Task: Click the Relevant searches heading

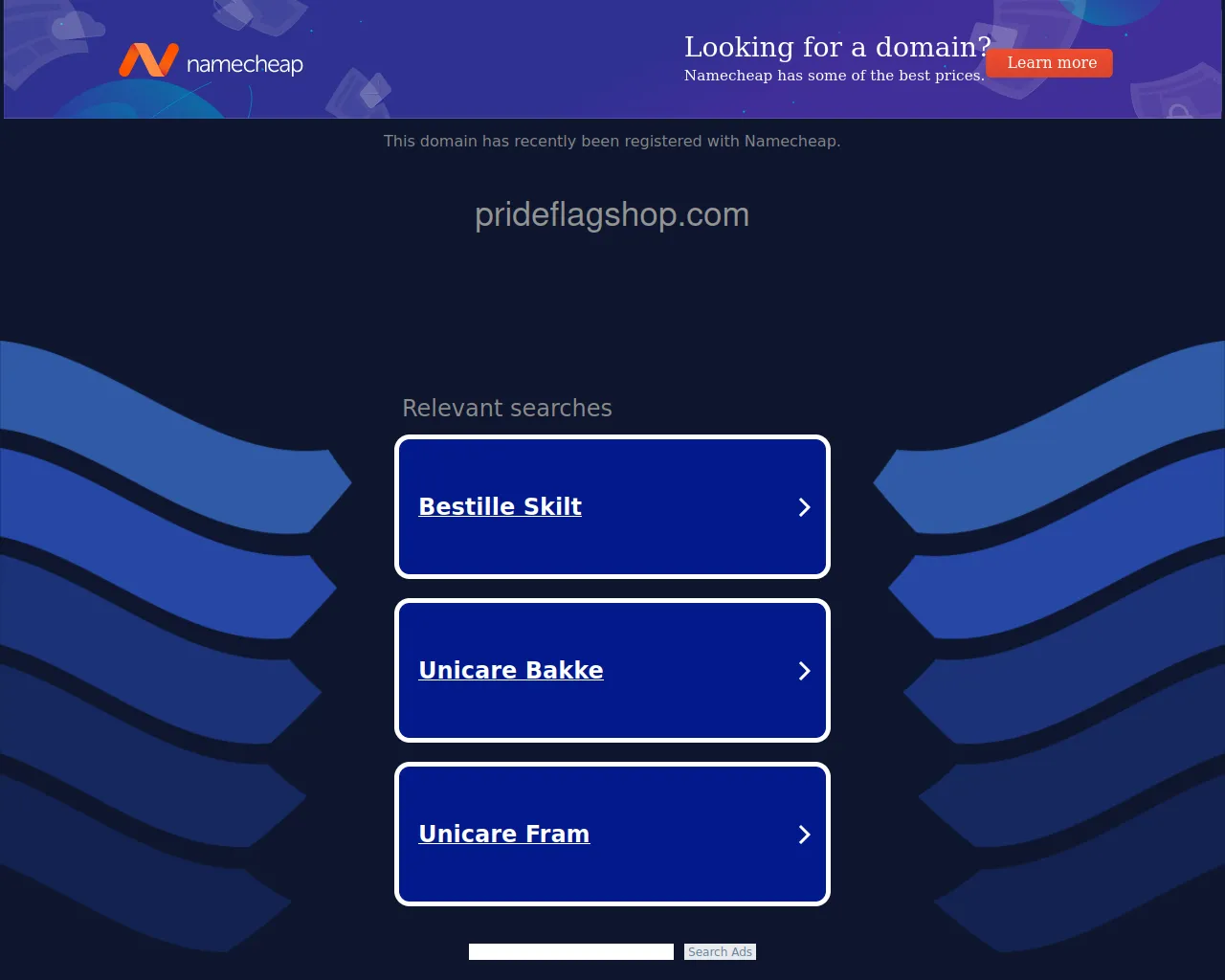Action: coord(507,408)
